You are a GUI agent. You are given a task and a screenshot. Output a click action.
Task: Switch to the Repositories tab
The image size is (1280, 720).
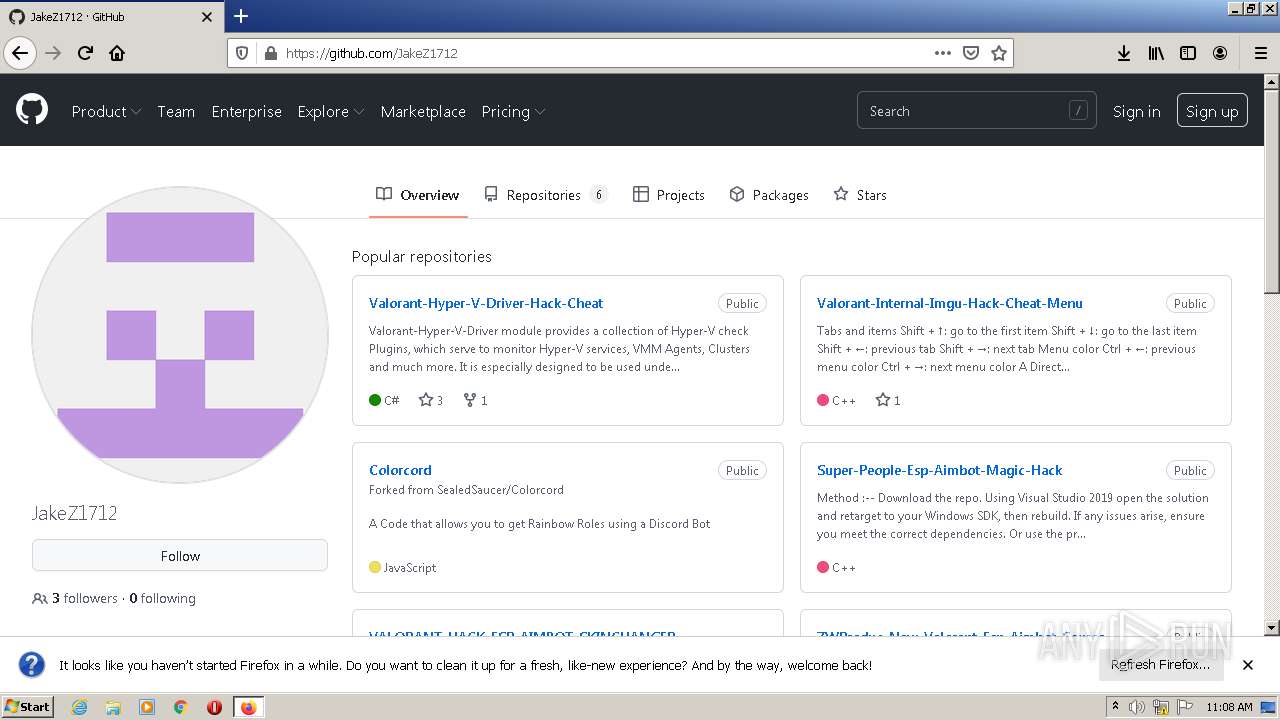(x=543, y=195)
